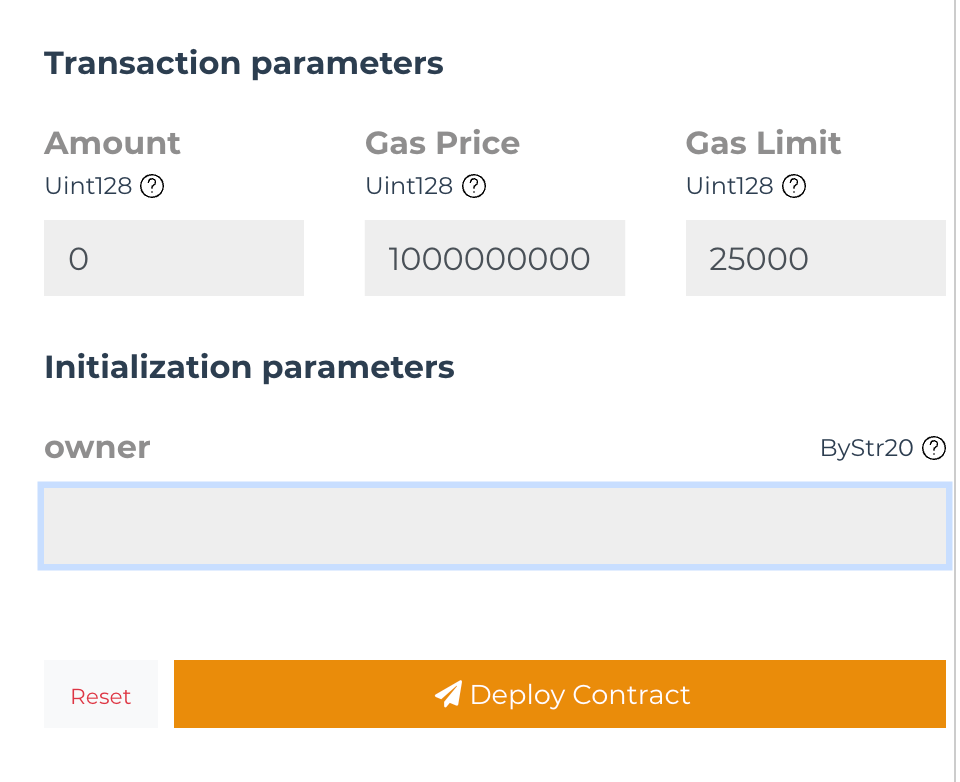Focus the Amount input showing 0
Screen dimensions: 960x782
click(x=174, y=258)
